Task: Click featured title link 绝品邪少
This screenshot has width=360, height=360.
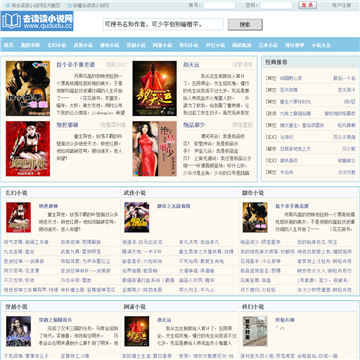Action: [x=194, y=125]
